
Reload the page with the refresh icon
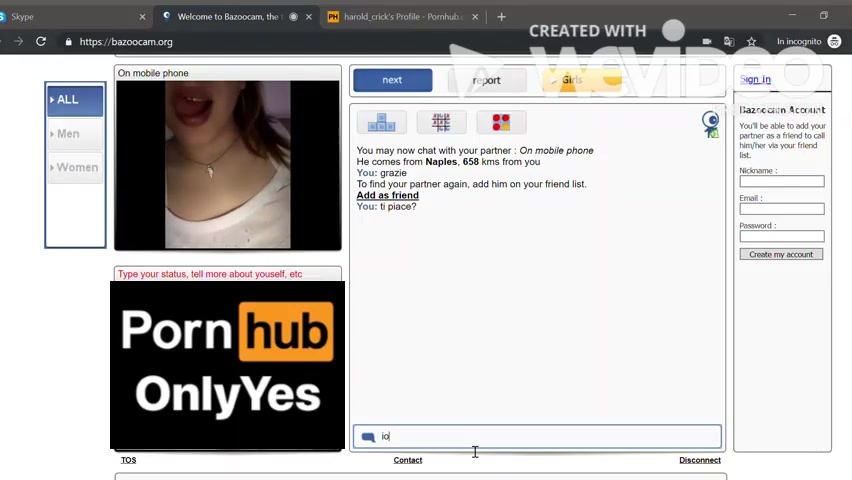coord(41,42)
